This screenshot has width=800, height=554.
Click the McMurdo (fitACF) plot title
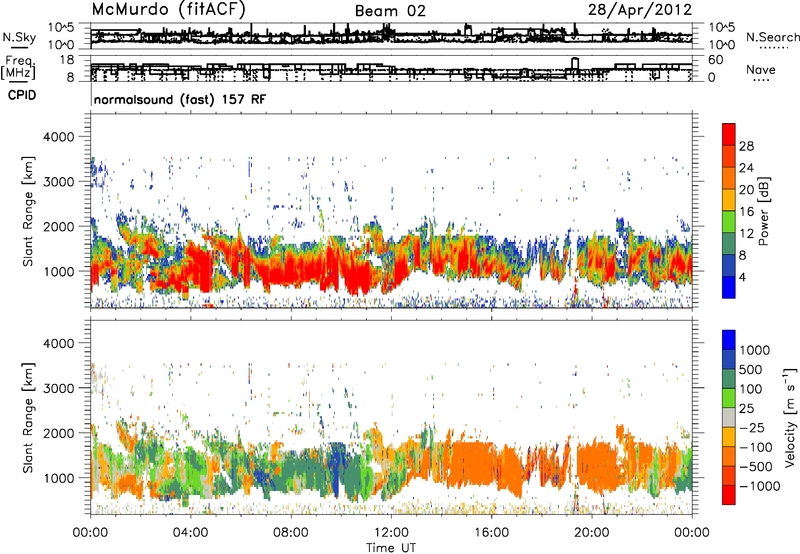[168, 10]
